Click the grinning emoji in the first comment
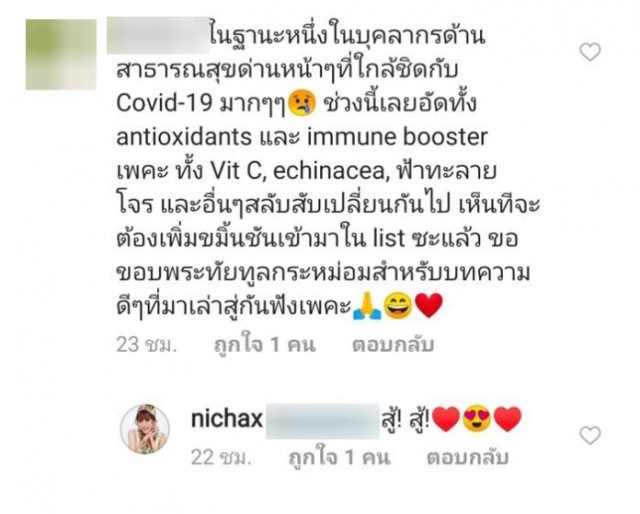This screenshot has height=514, width=640. (x=398, y=306)
